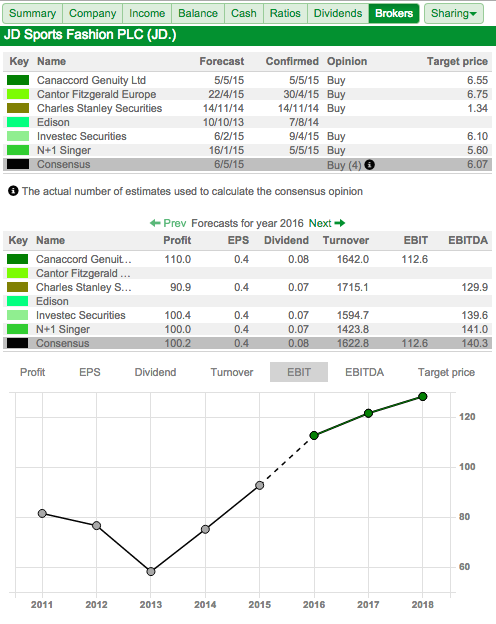Click the Prev forecasts arrow link

coord(168,223)
